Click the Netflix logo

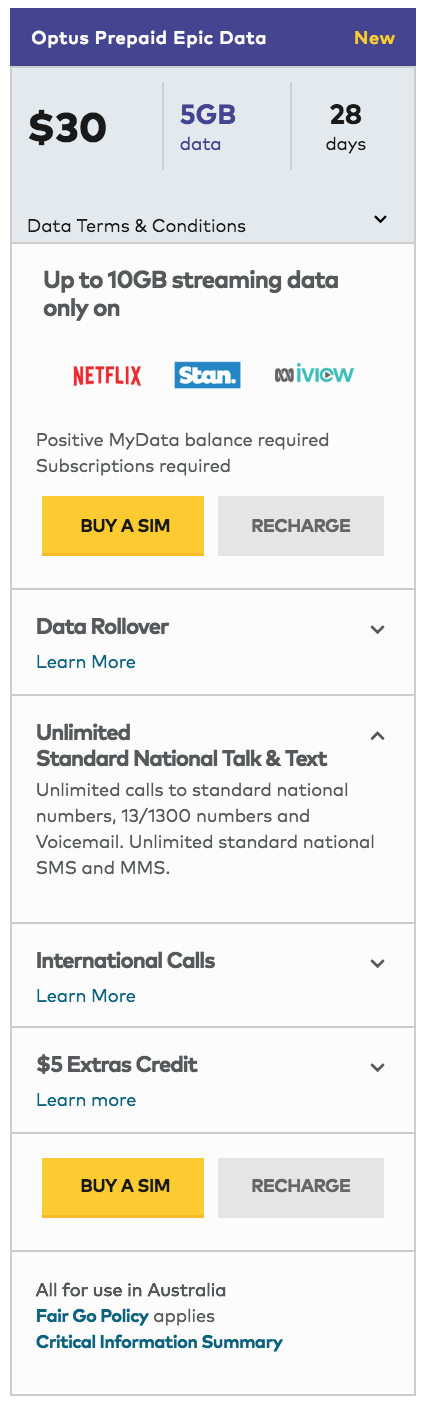[107, 375]
